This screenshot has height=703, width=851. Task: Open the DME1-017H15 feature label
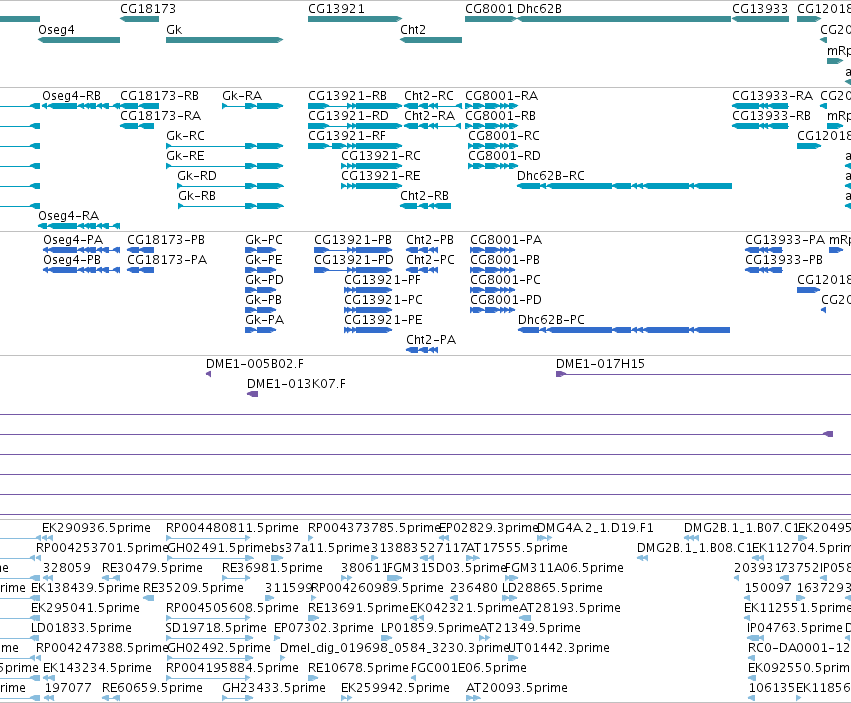tap(600, 364)
